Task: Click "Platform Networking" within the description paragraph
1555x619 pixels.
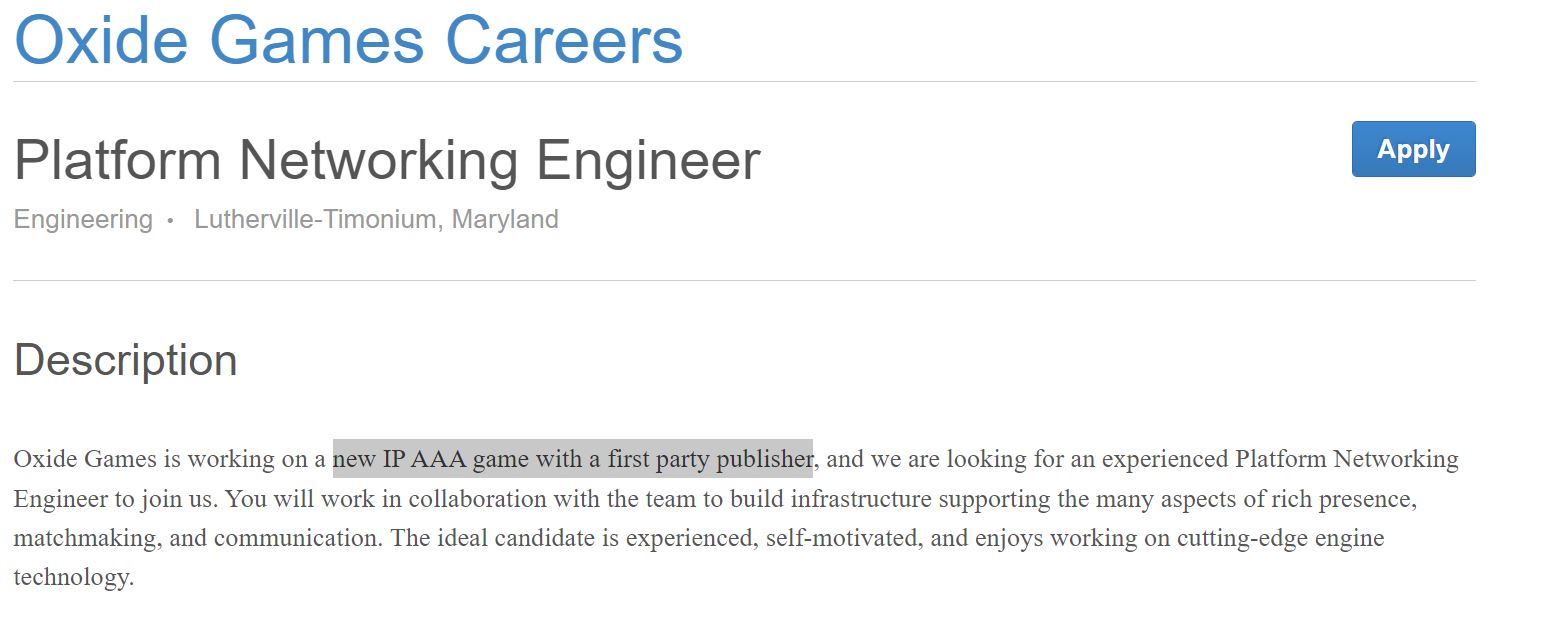Action: 1347,459
